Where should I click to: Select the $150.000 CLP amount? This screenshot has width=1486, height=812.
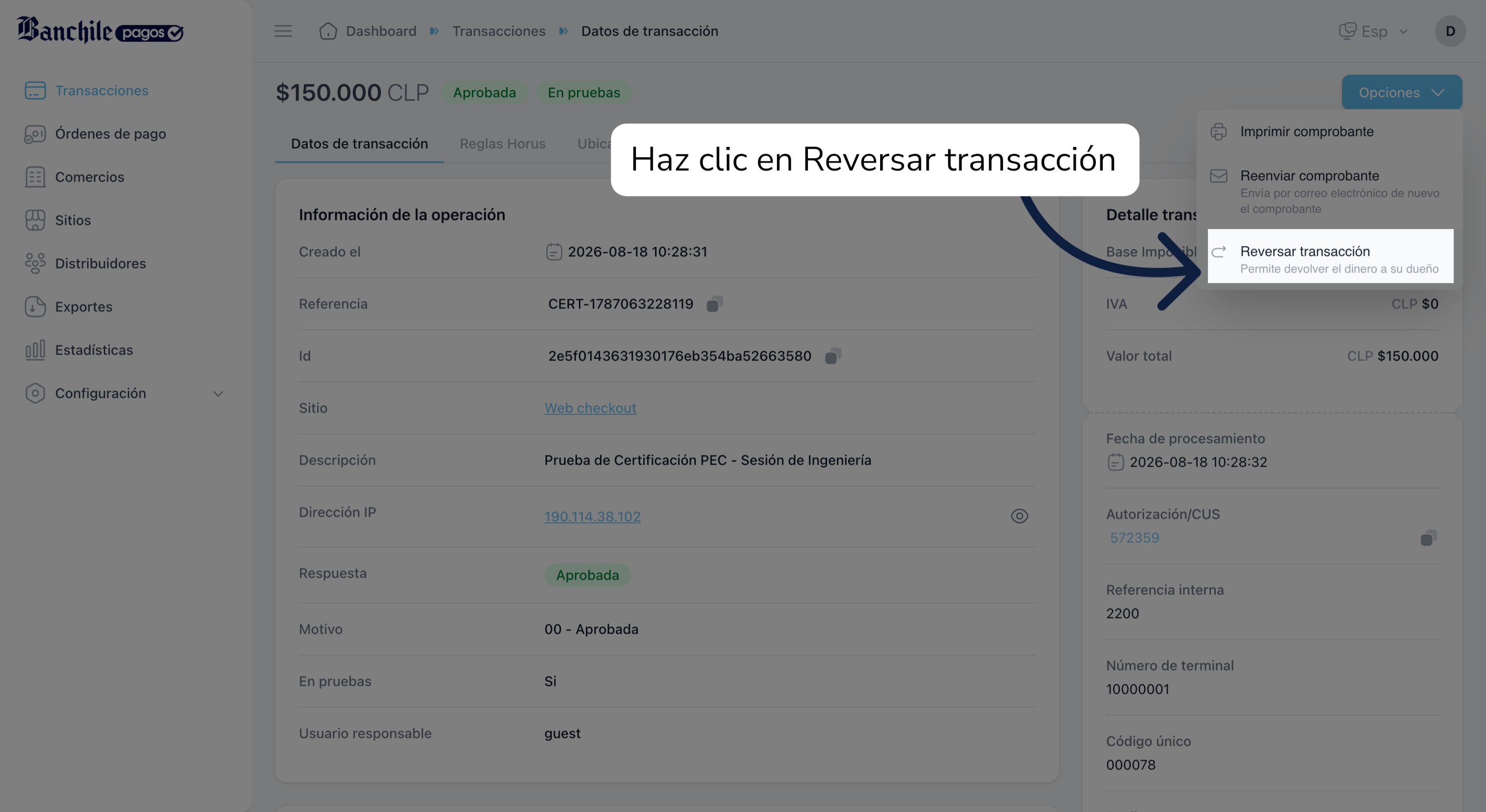pyautogui.click(x=352, y=92)
